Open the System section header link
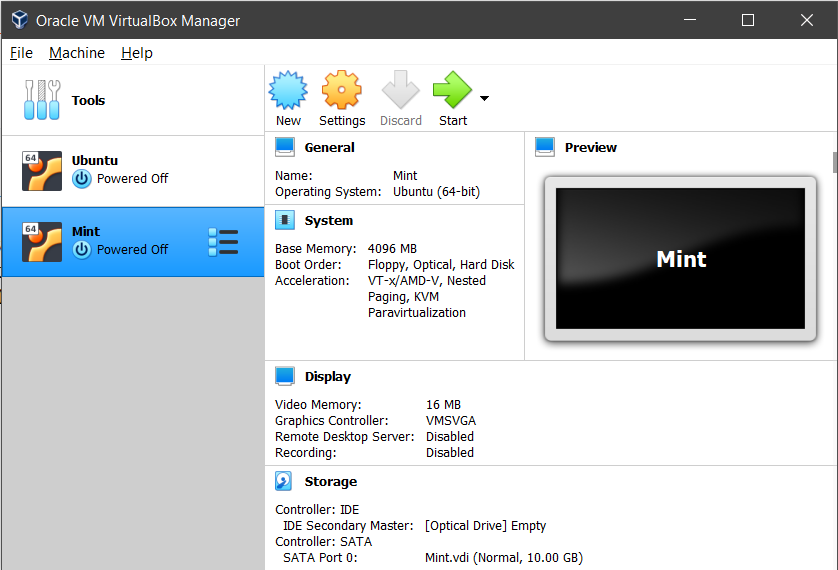The image size is (838, 570). (x=329, y=221)
